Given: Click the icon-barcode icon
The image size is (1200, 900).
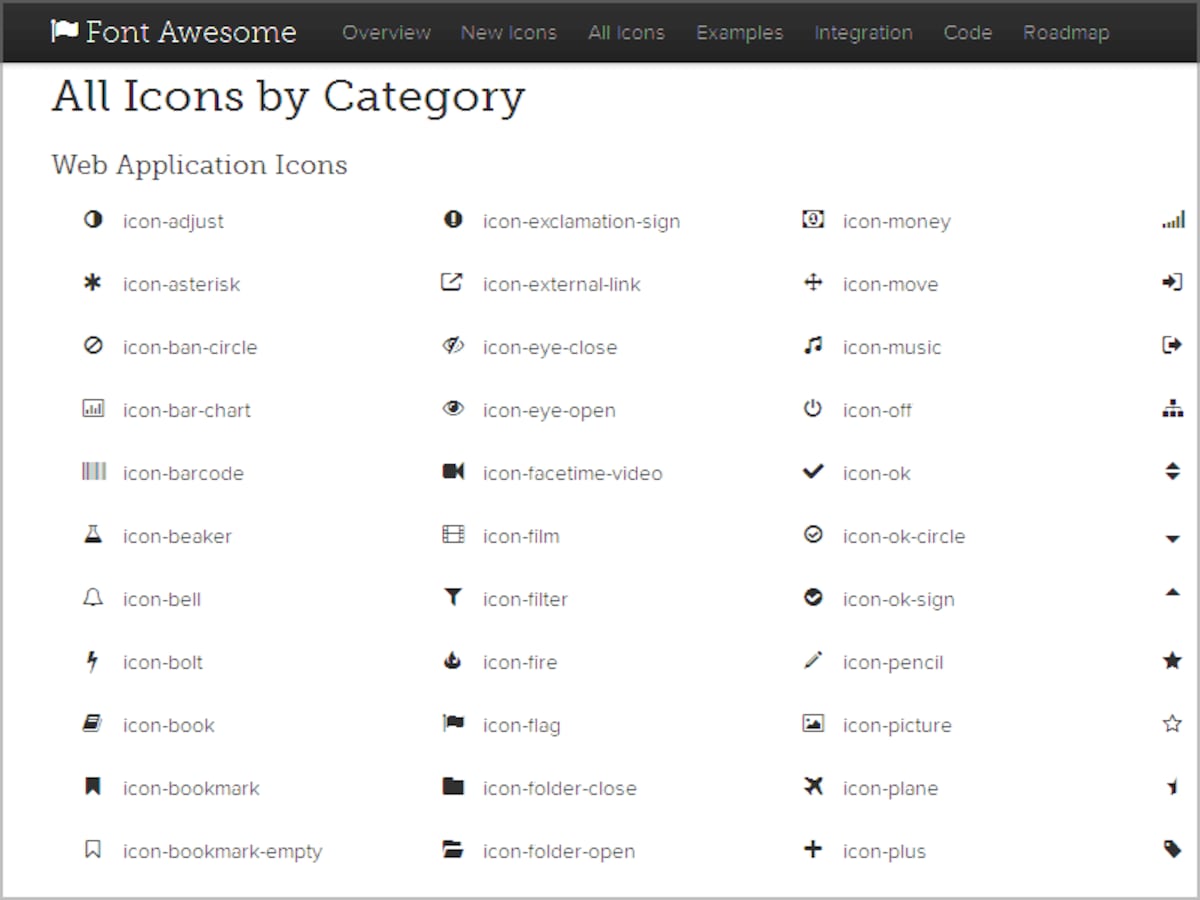Looking at the screenshot, I should pyautogui.click(x=93, y=472).
